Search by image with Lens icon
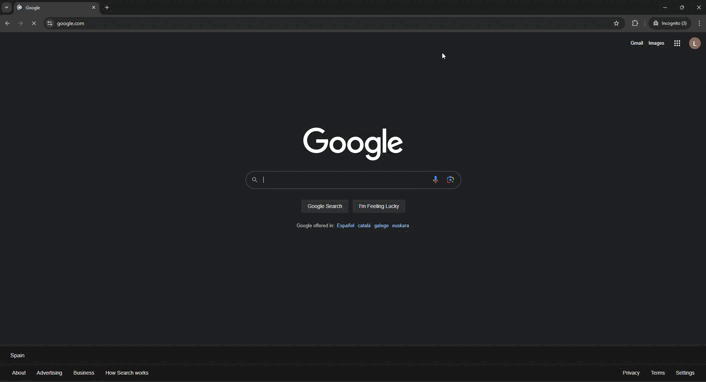 (450, 180)
